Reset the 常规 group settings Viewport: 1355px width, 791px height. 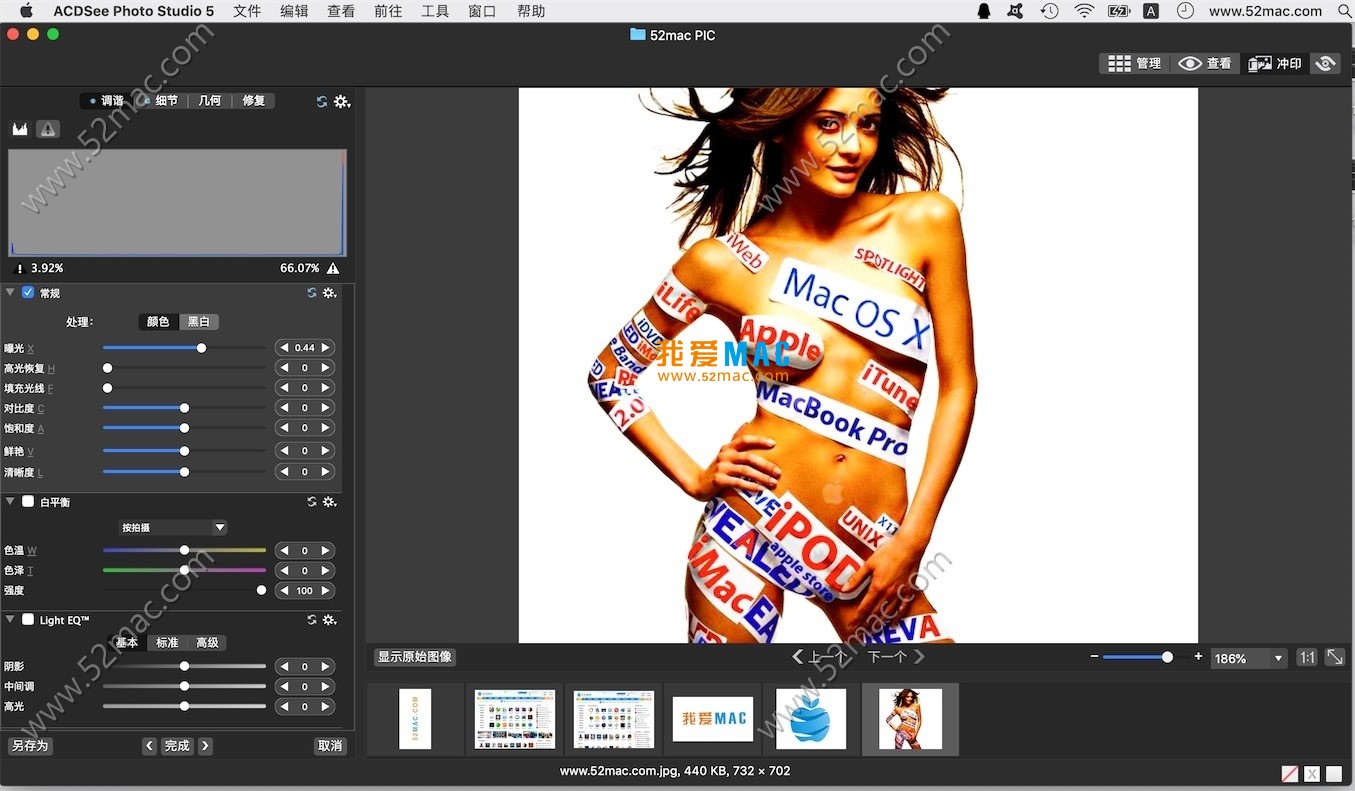[x=312, y=293]
